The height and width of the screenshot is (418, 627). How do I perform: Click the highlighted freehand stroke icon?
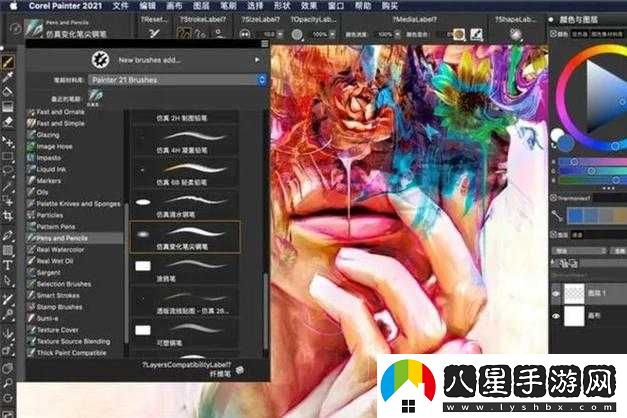click(184, 34)
